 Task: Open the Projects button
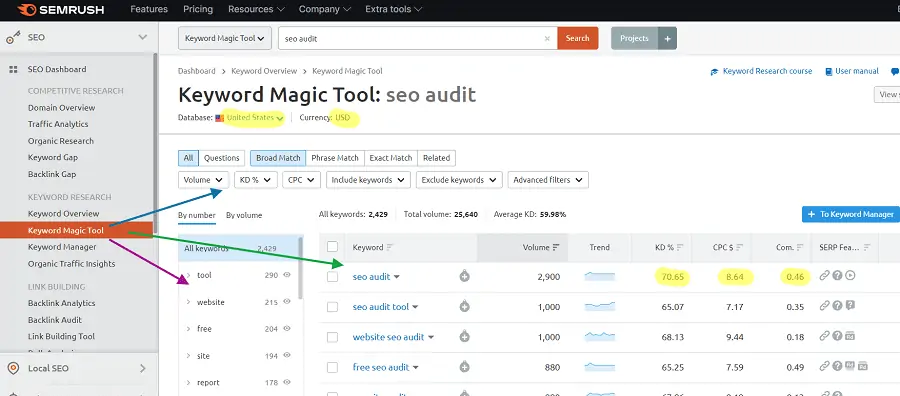tap(634, 38)
